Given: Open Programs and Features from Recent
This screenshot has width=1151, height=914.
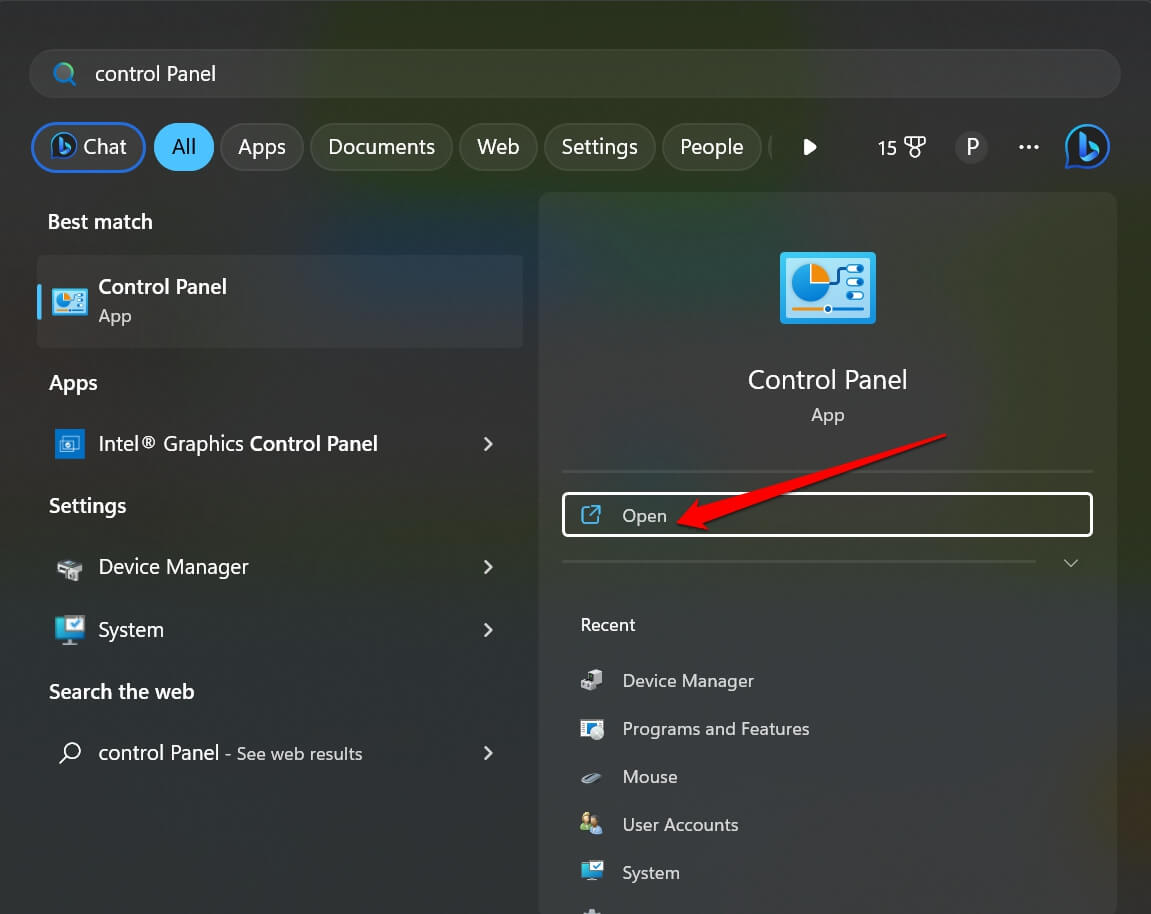Looking at the screenshot, I should 715,728.
